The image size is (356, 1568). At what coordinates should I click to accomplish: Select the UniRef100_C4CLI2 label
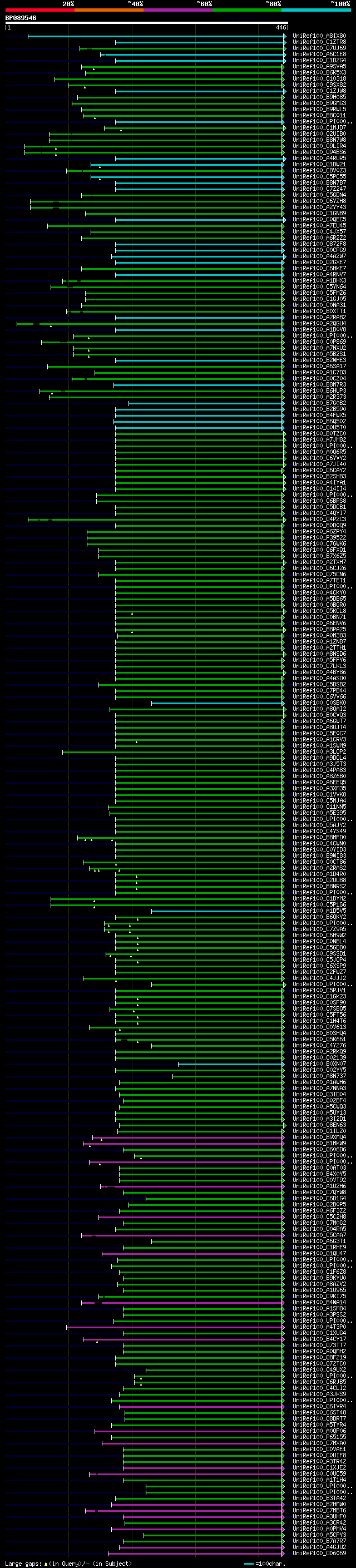pyautogui.click(x=319, y=1388)
